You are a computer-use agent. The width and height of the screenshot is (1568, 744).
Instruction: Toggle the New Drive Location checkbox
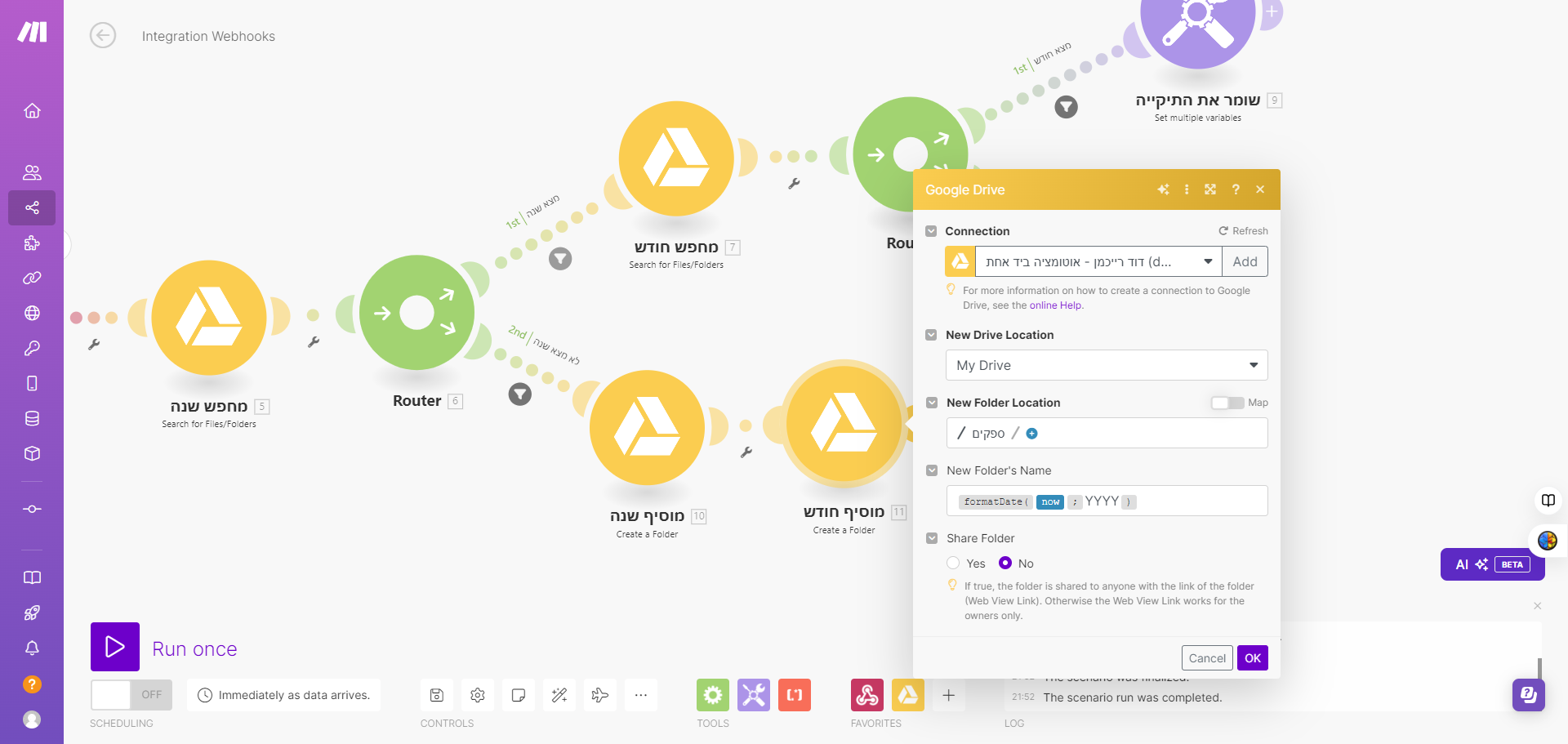point(931,335)
